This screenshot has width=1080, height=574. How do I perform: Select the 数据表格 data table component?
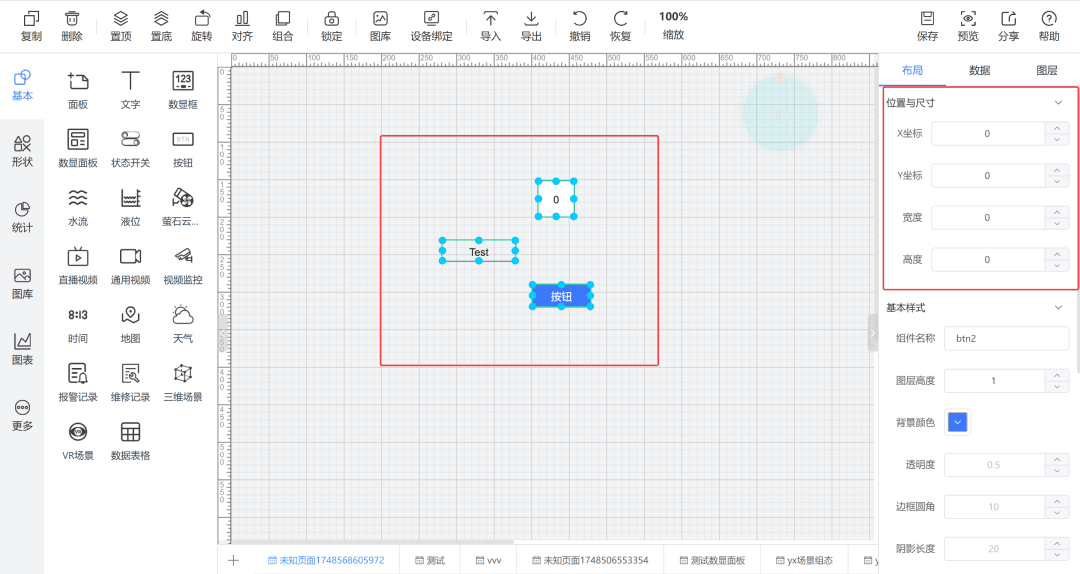(130, 442)
